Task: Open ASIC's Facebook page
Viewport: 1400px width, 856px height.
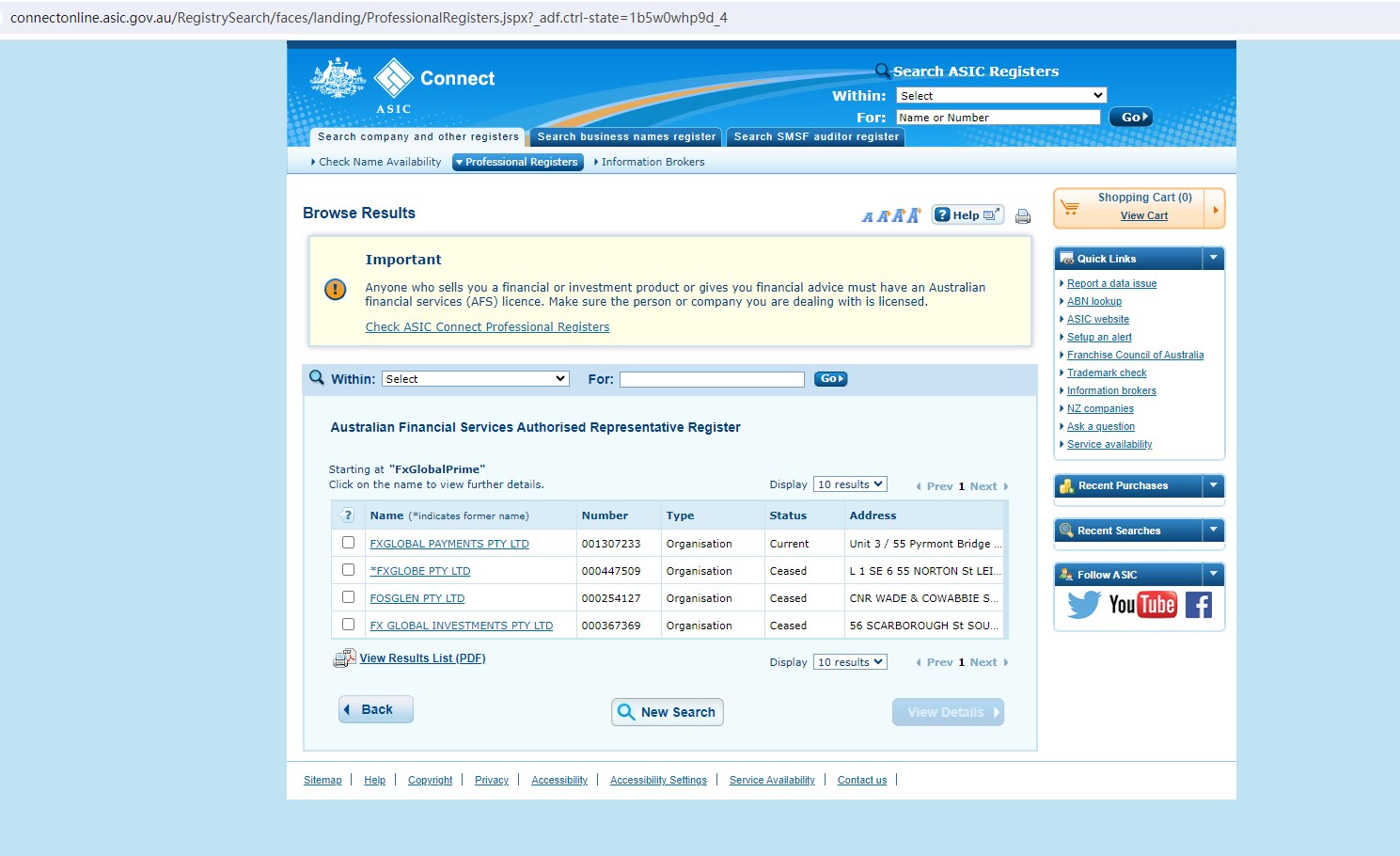Action: [x=1199, y=605]
